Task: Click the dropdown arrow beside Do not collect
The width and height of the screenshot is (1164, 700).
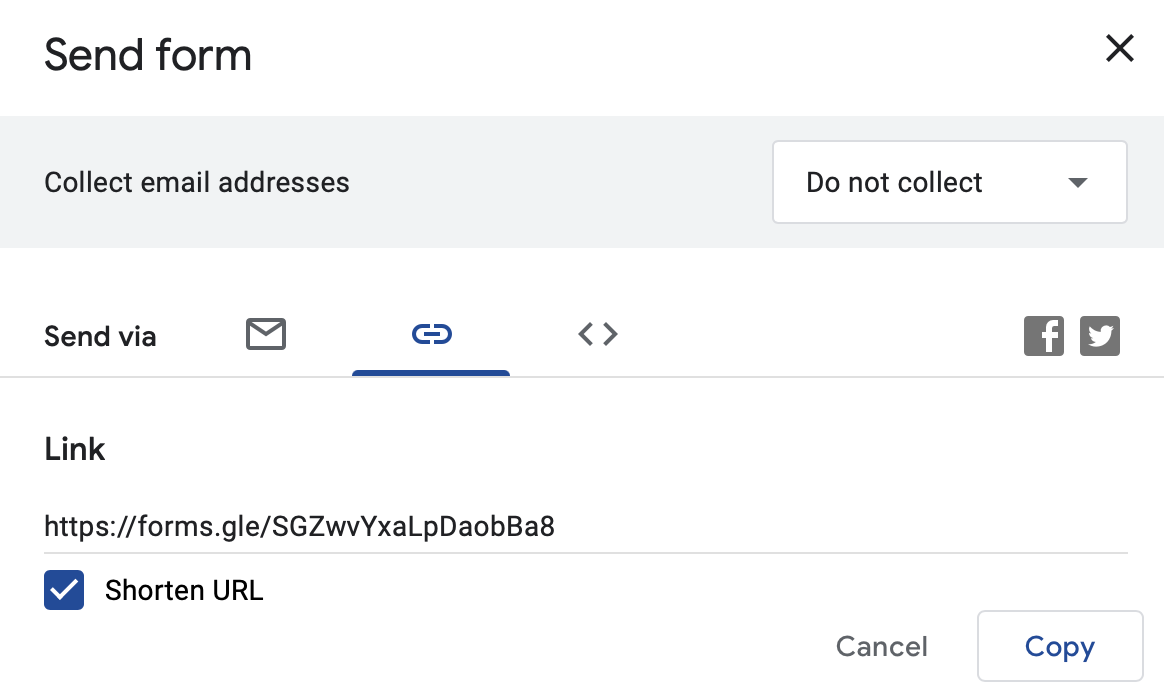Action: pyautogui.click(x=1077, y=183)
